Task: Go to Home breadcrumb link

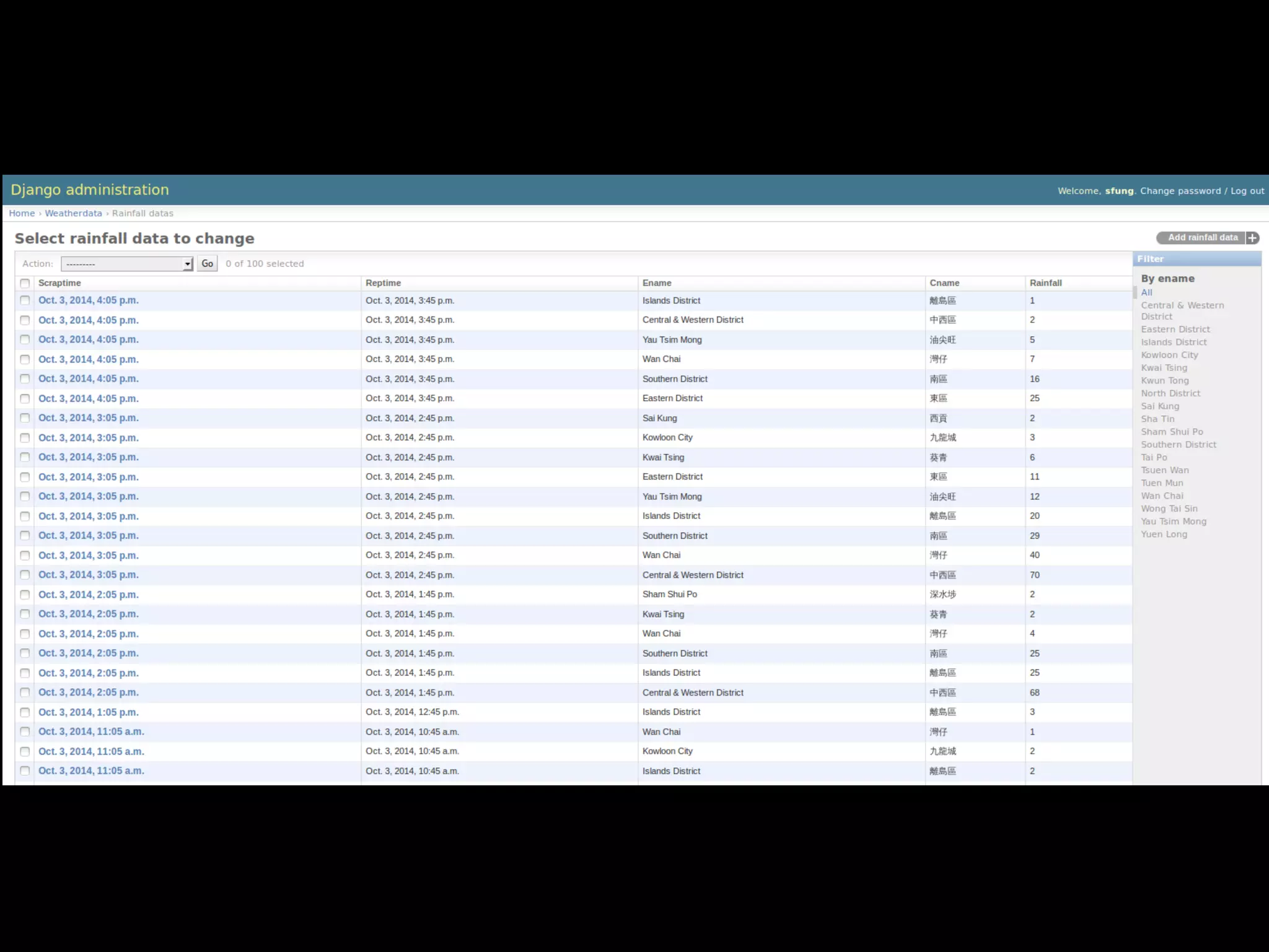Action: pyautogui.click(x=22, y=213)
